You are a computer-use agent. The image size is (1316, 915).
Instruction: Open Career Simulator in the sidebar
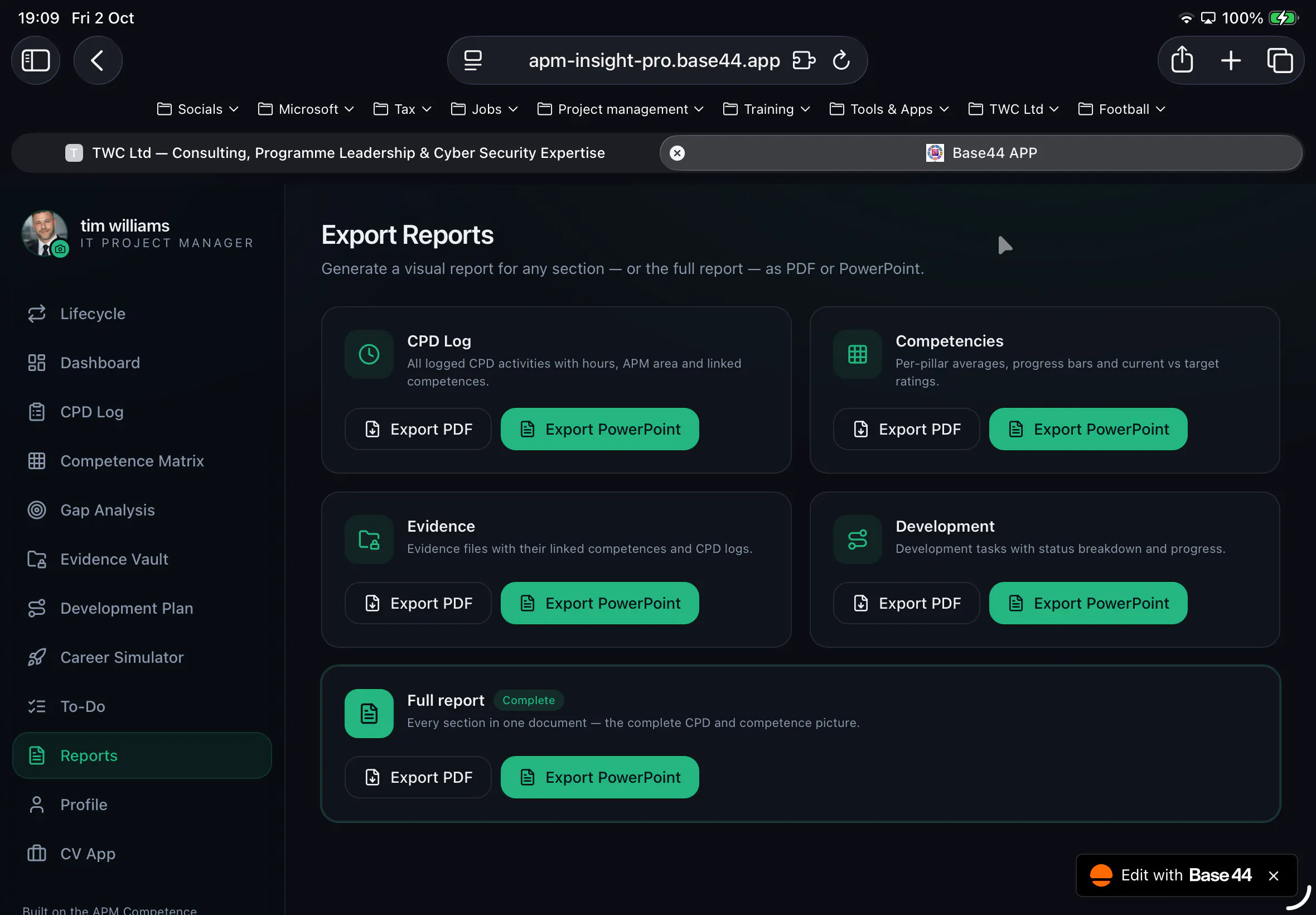[142, 657]
